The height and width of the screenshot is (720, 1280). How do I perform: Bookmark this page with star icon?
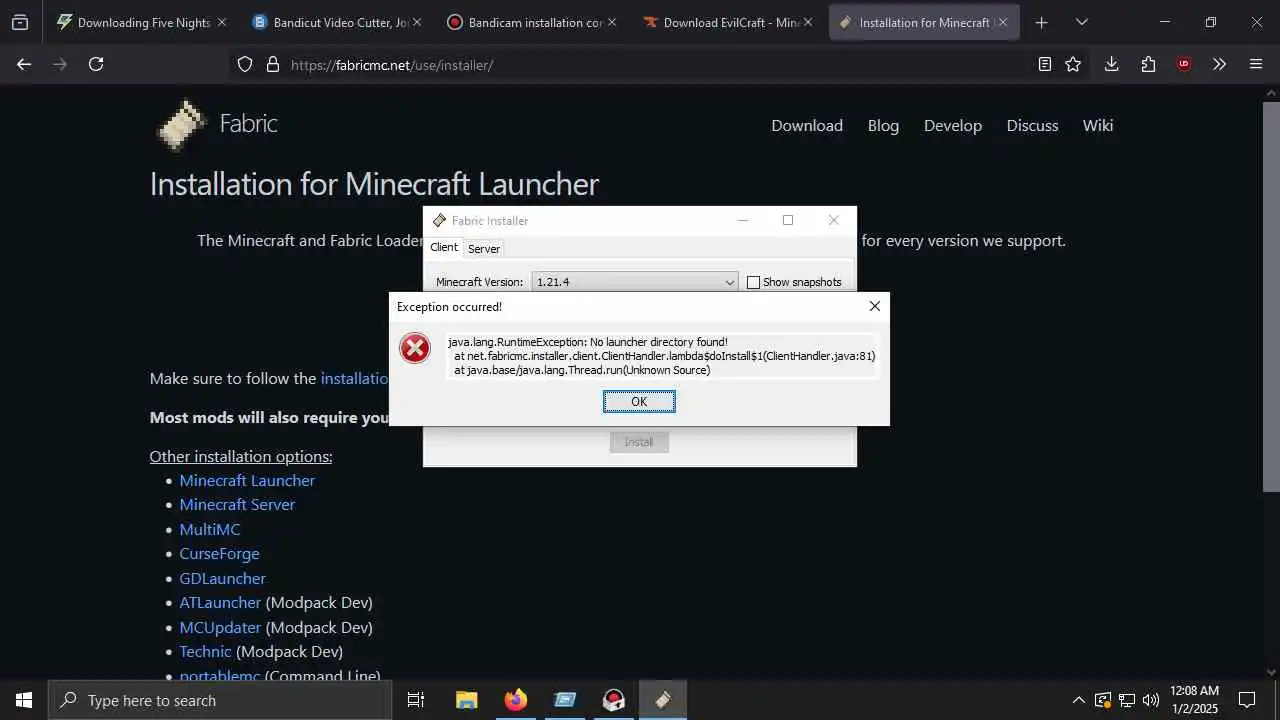click(1073, 64)
